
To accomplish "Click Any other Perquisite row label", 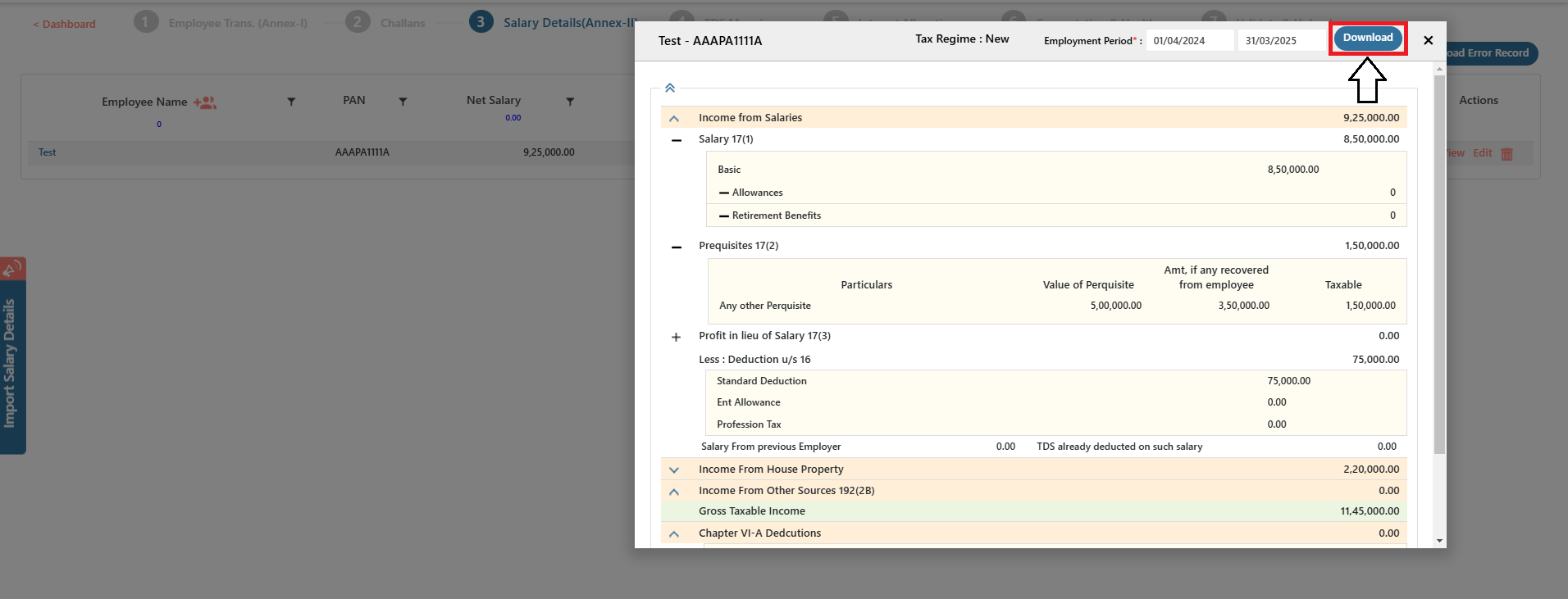I will [x=765, y=306].
